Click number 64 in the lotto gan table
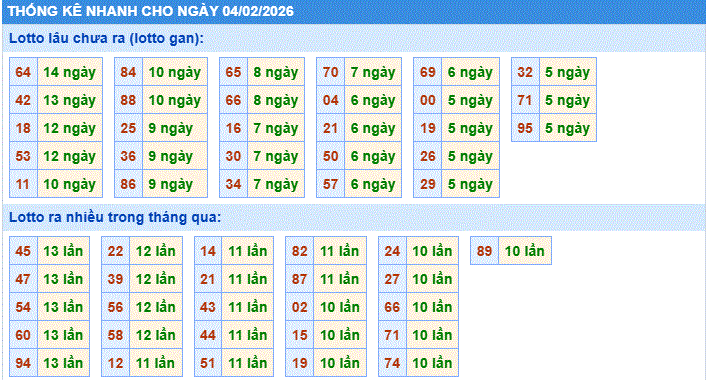Screen dimensions: 706x380 pos(23,72)
